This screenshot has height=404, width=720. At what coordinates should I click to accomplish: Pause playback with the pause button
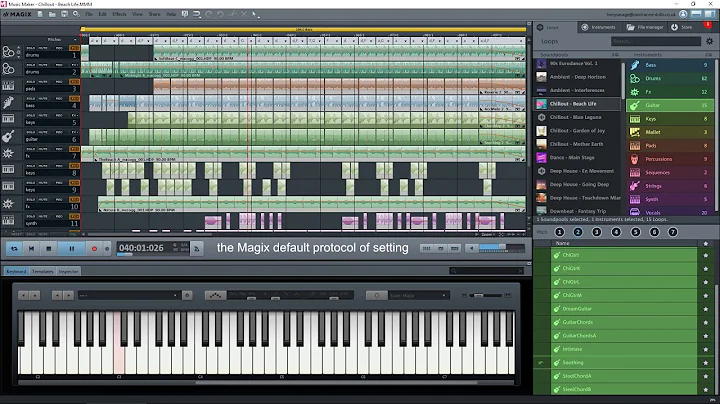(72, 248)
